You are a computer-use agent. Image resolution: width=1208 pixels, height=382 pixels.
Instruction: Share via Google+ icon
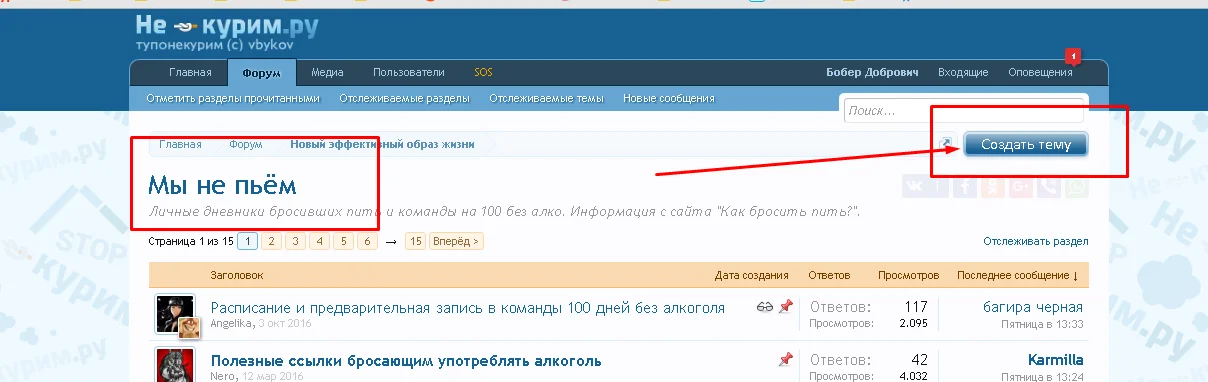[1019, 187]
